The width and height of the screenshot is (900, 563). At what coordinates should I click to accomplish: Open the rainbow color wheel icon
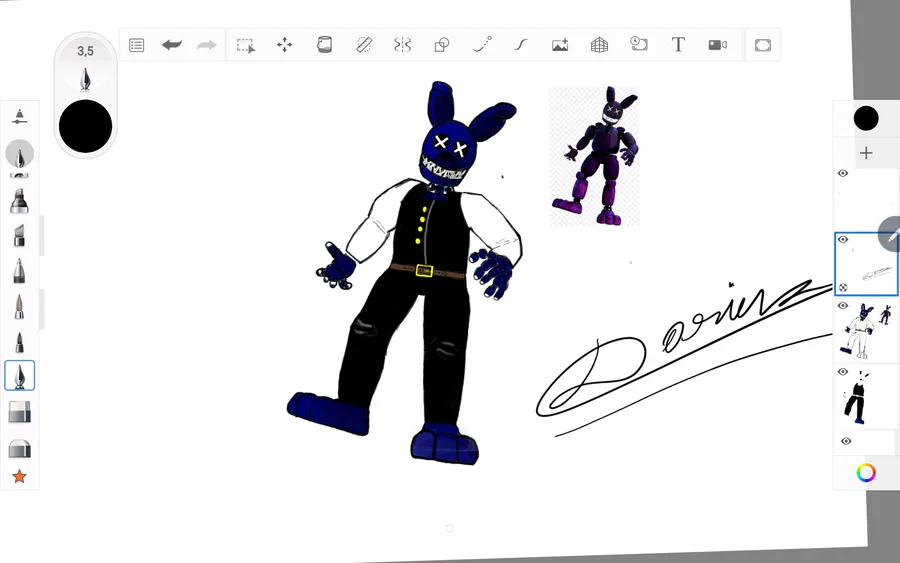tap(866, 472)
